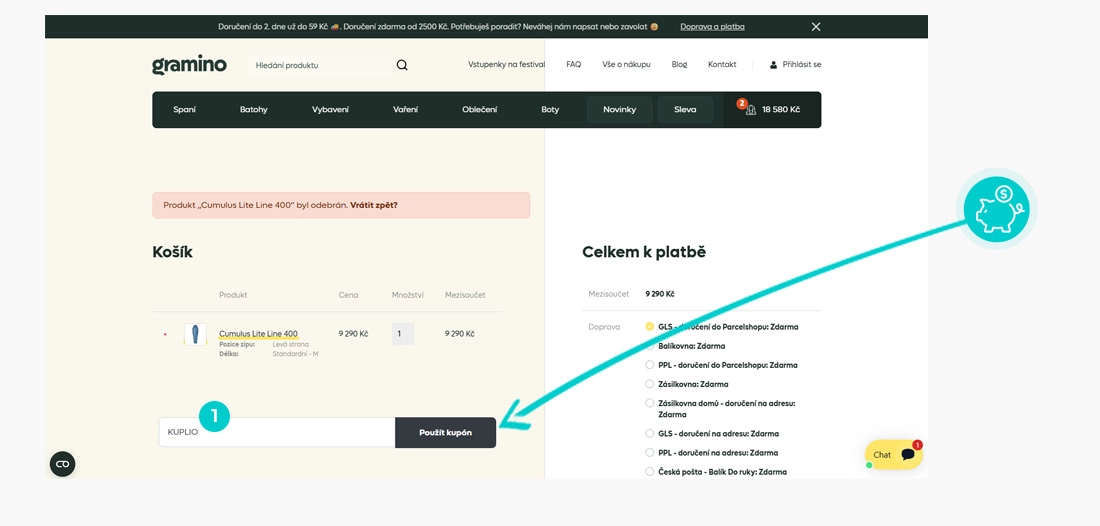This screenshot has height=526, width=1100.
Task: Click the Košík heading
Action: [173, 252]
